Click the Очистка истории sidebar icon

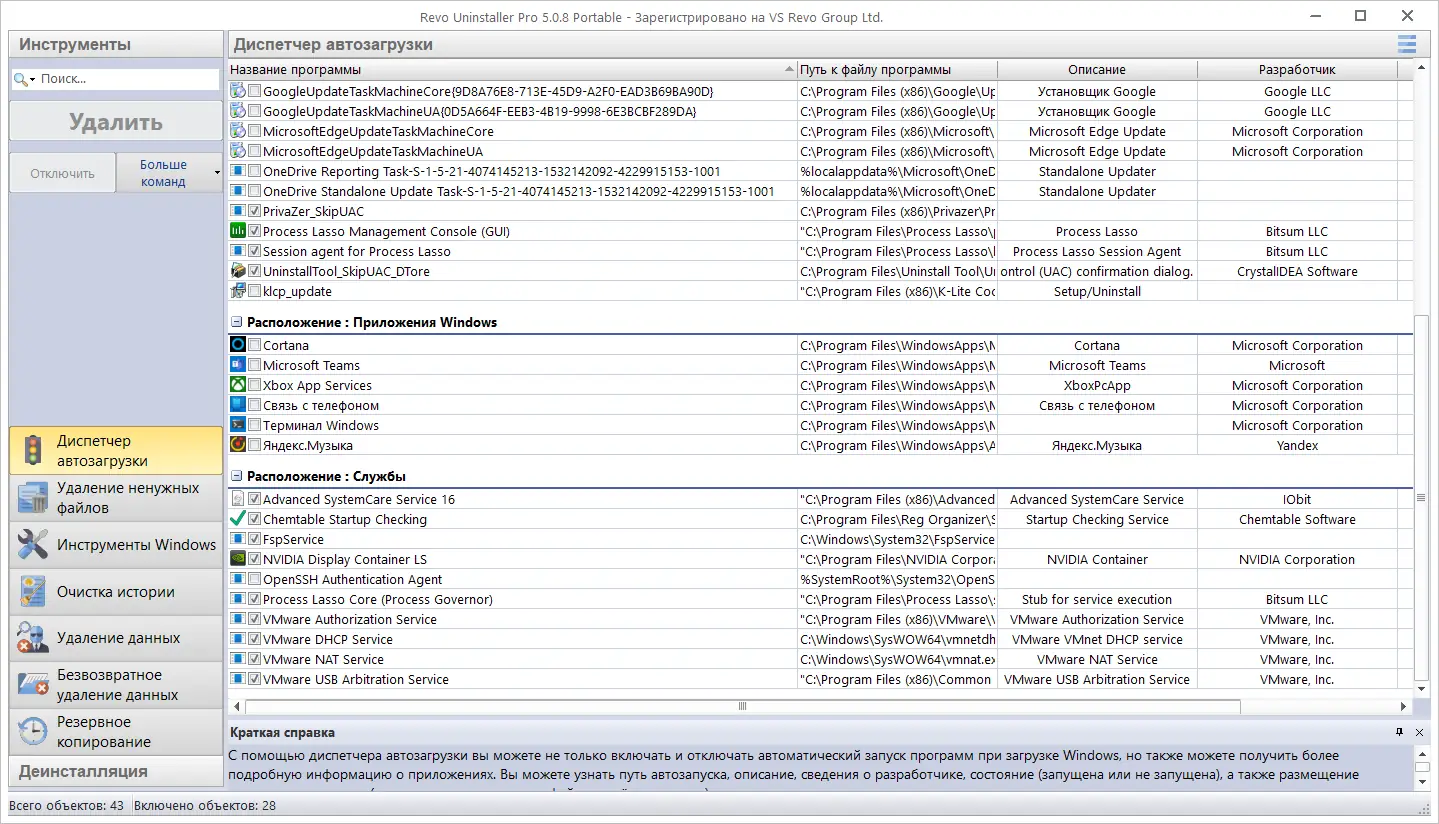33,592
